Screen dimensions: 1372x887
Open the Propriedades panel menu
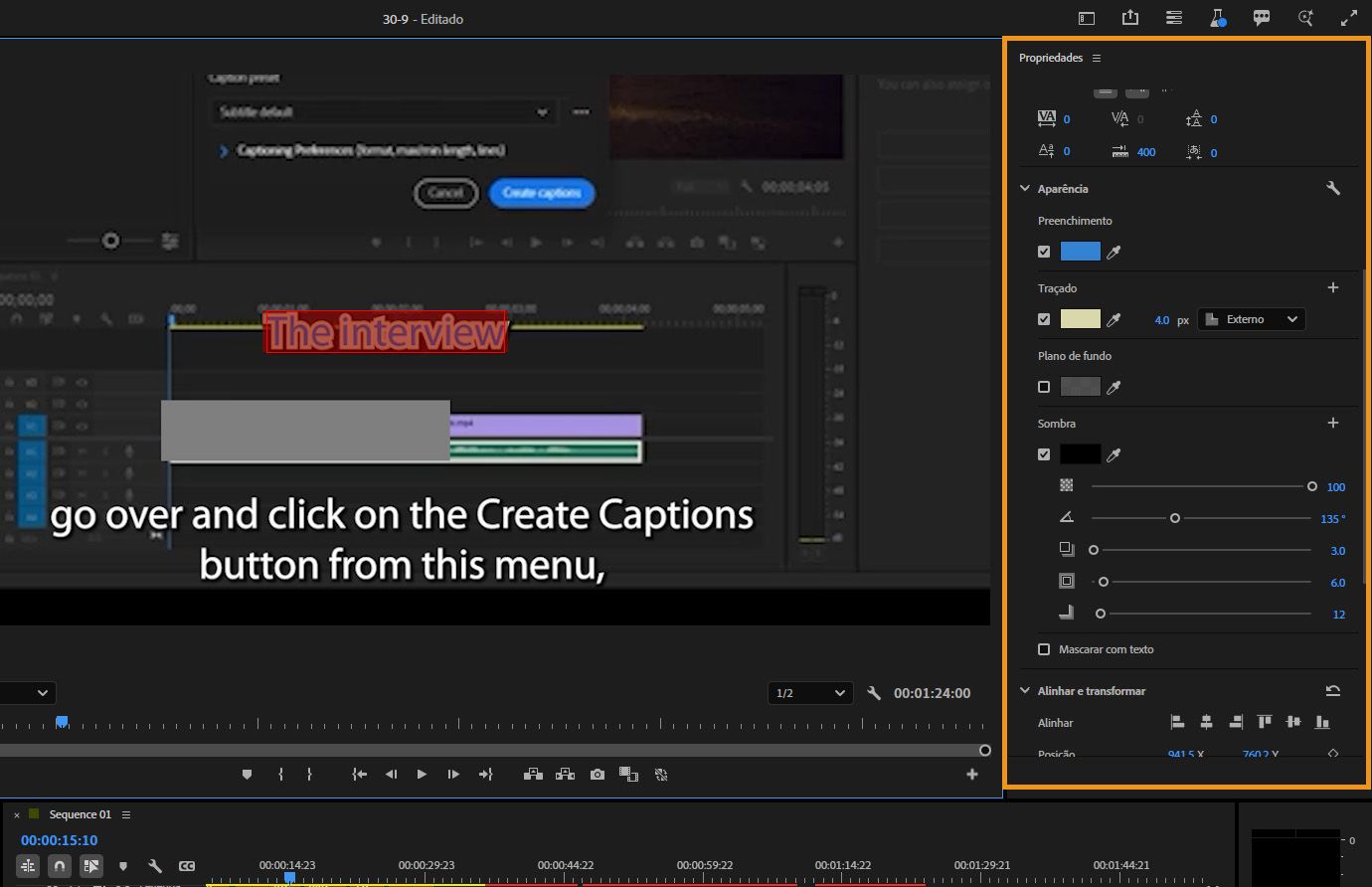click(x=1097, y=58)
